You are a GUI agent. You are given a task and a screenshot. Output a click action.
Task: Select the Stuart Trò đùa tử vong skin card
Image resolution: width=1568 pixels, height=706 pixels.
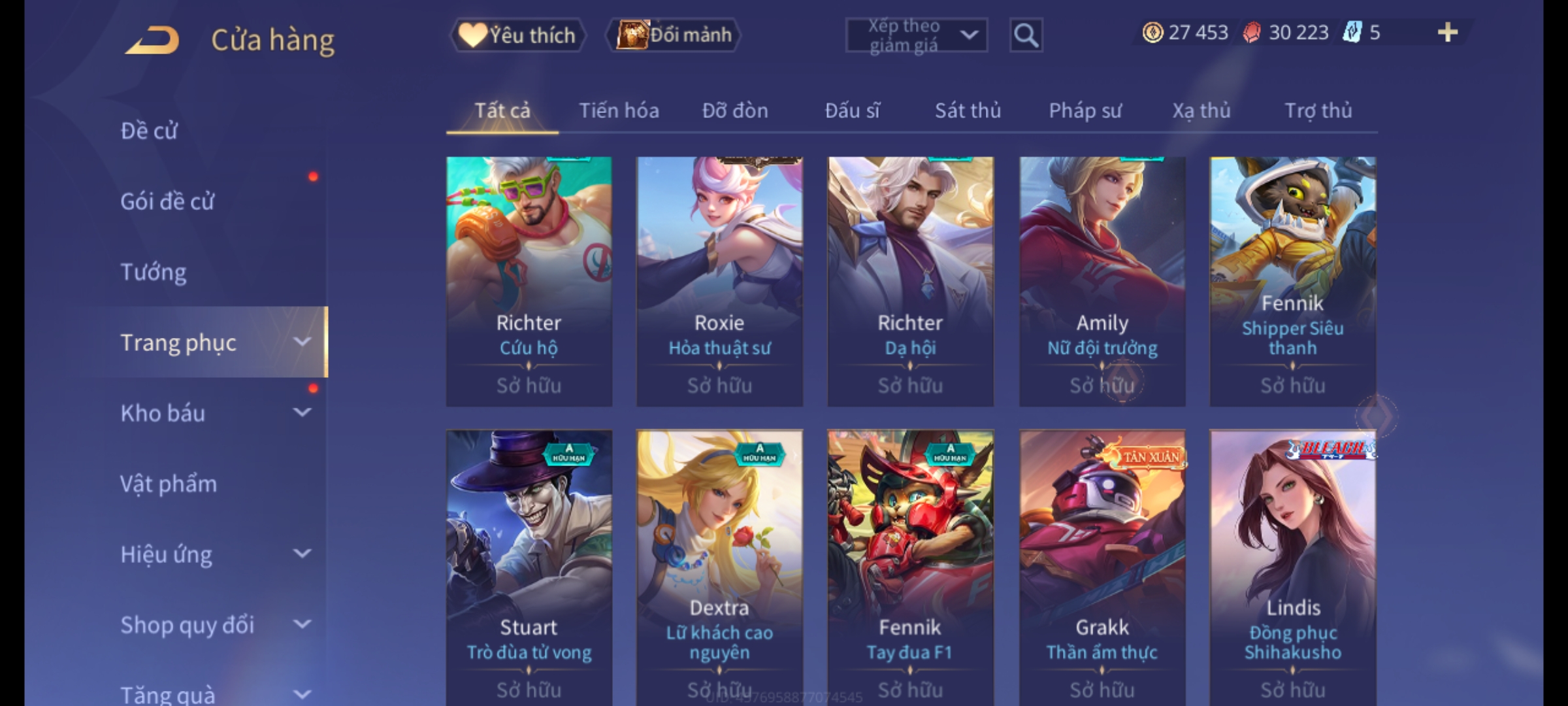[529, 567]
